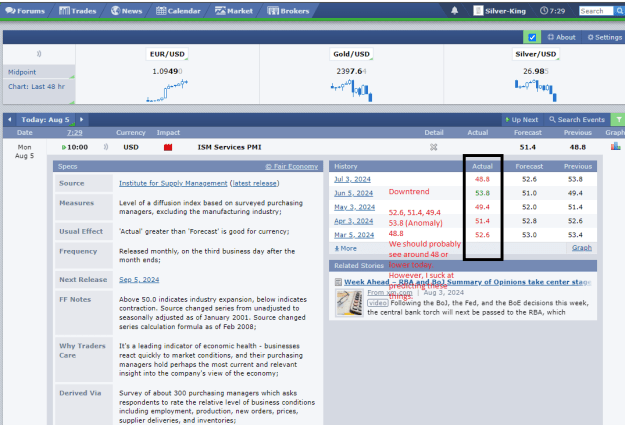Image resolution: width=625 pixels, height=425 pixels.
Task: Click Up Next button
Action: coord(522,119)
